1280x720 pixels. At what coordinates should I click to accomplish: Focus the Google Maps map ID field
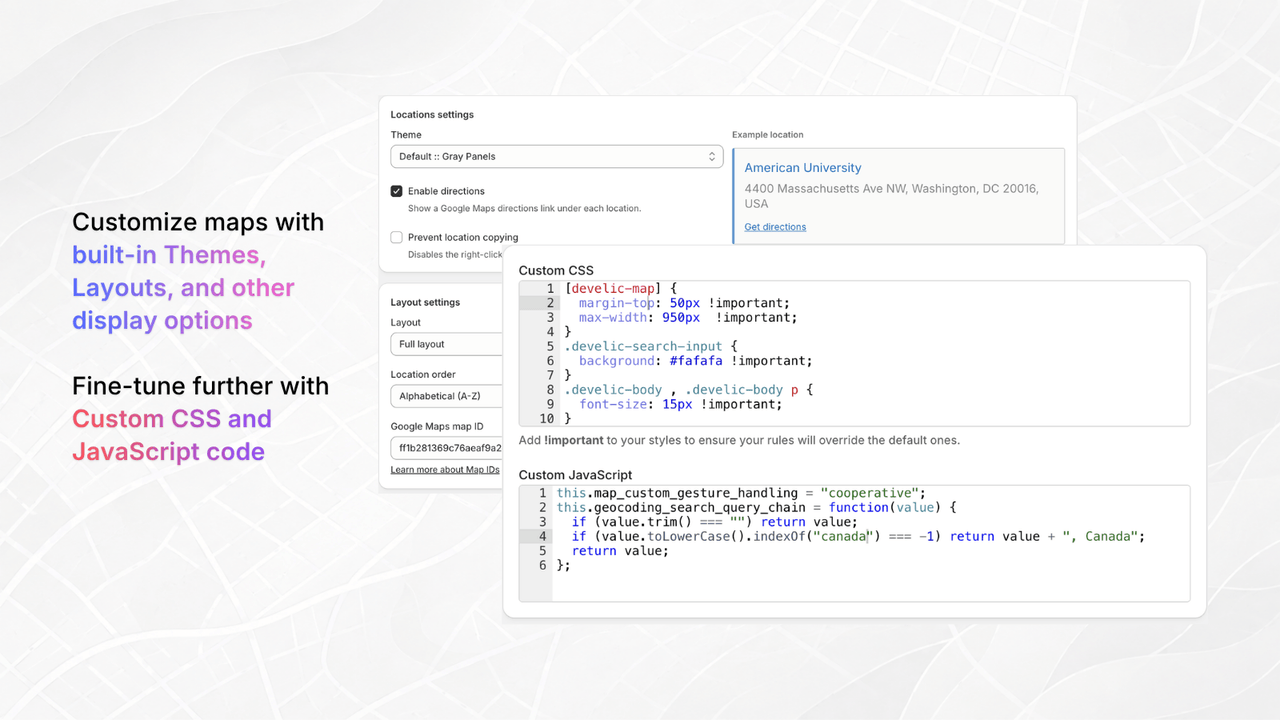coord(447,448)
